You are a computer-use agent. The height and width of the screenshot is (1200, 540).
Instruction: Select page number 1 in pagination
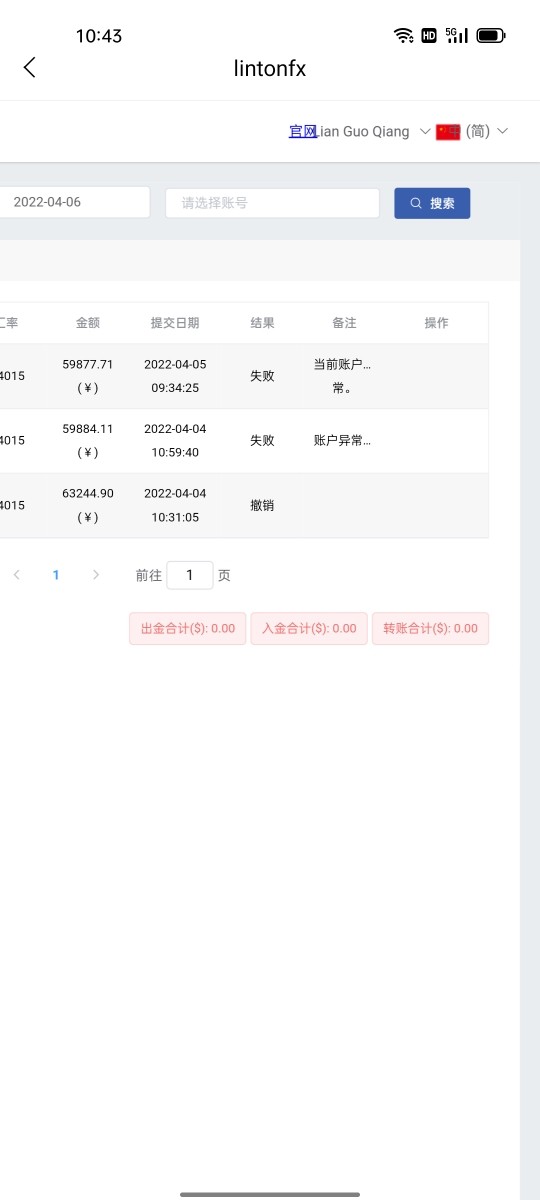coord(56,575)
